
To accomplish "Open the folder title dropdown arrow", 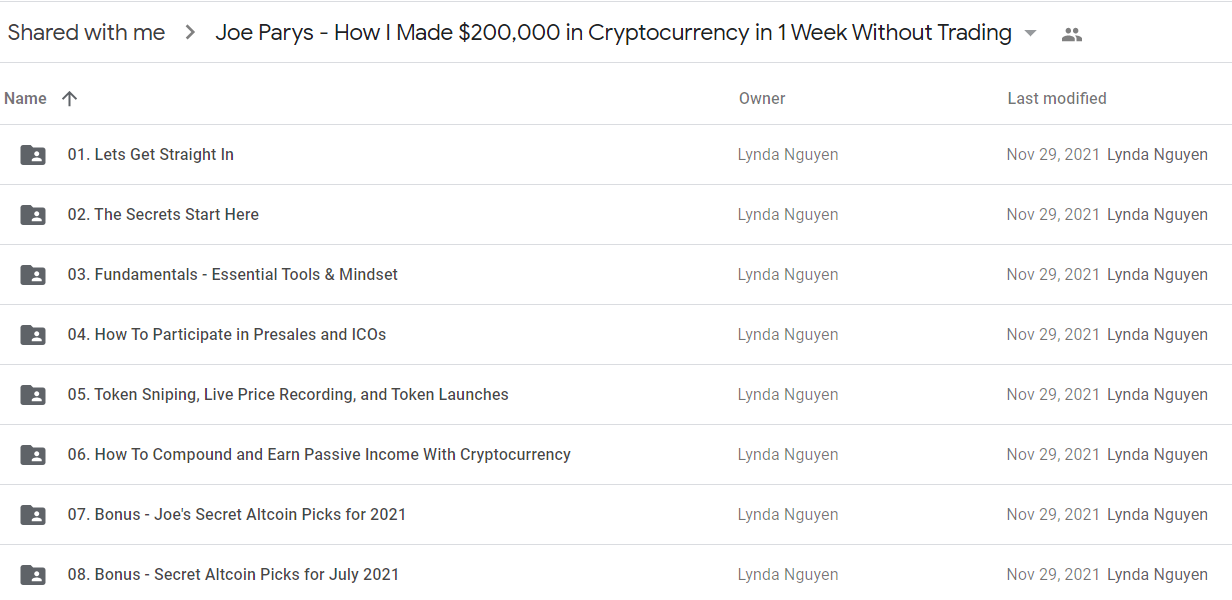I will [x=1031, y=34].
